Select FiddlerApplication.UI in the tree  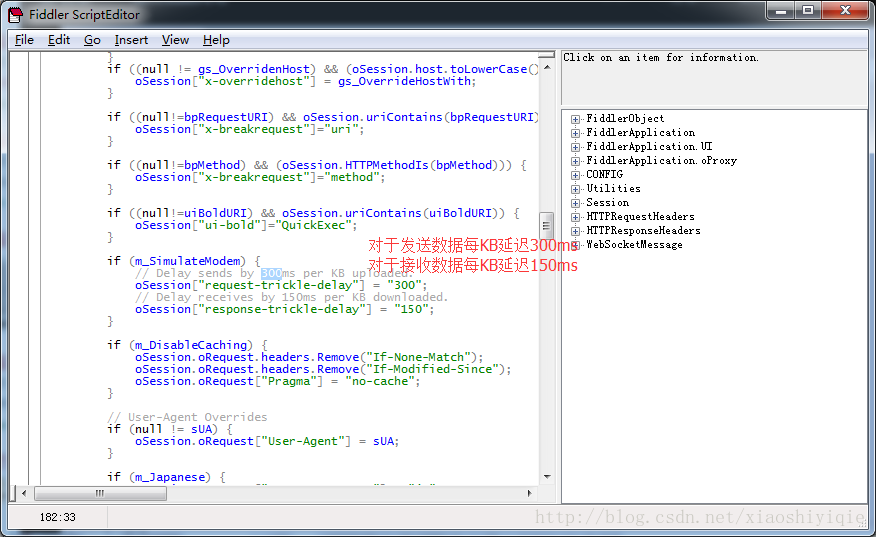[x=649, y=146]
